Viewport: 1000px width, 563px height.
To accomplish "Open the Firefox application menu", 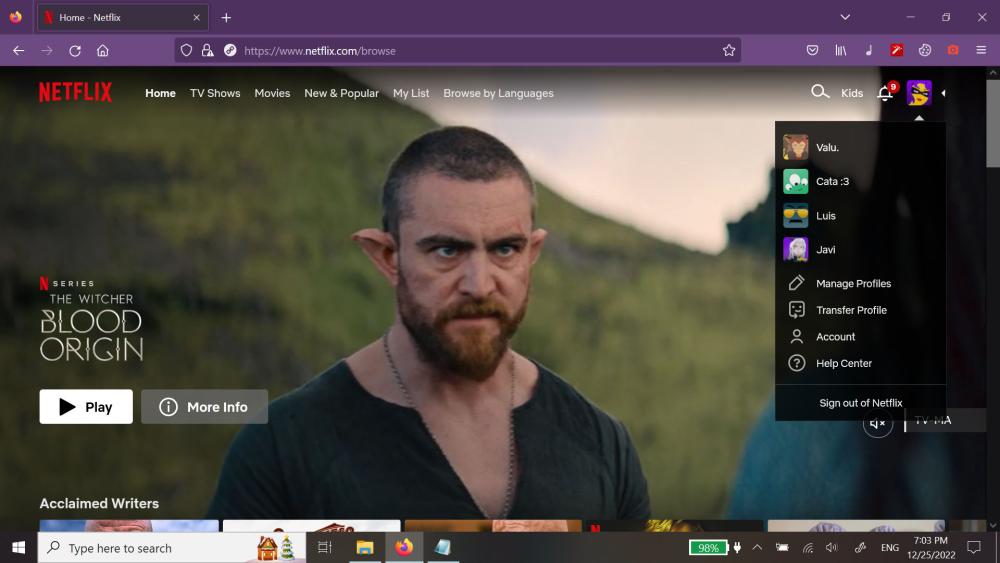I will coord(981,50).
